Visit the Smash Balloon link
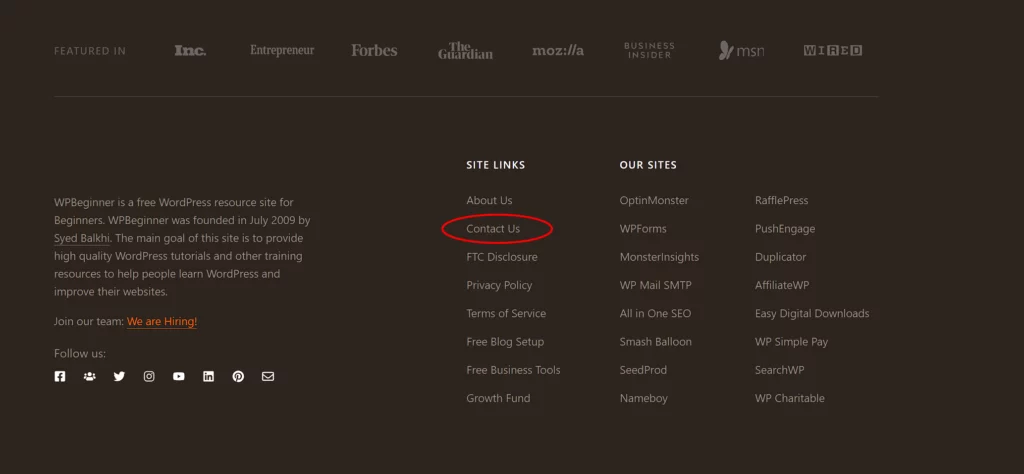The height and width of the screenshot is (474, 1024). pos(656,341)
